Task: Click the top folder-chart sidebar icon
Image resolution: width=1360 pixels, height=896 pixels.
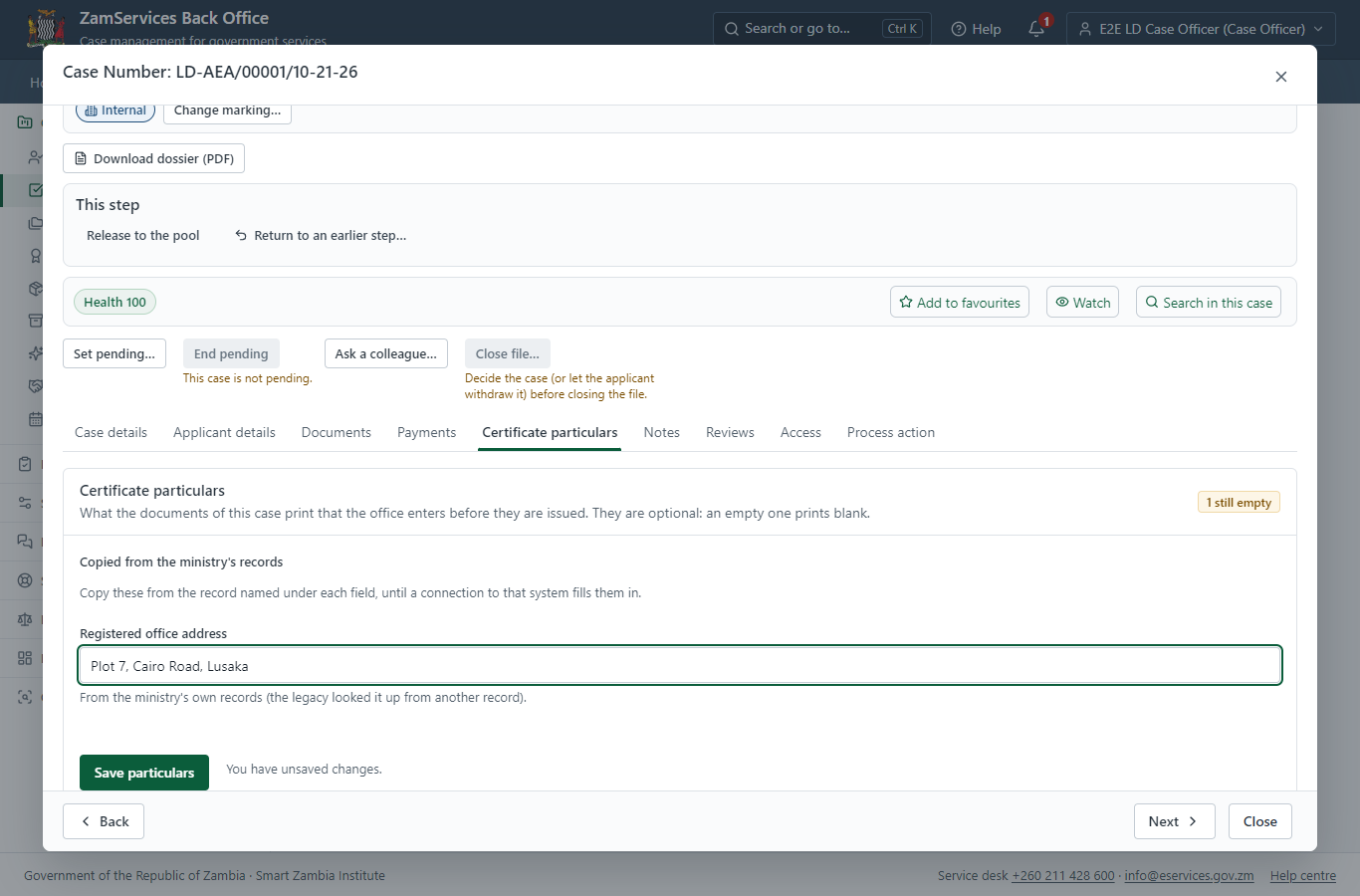Action: pyautogui.click(x=25, y=122)
